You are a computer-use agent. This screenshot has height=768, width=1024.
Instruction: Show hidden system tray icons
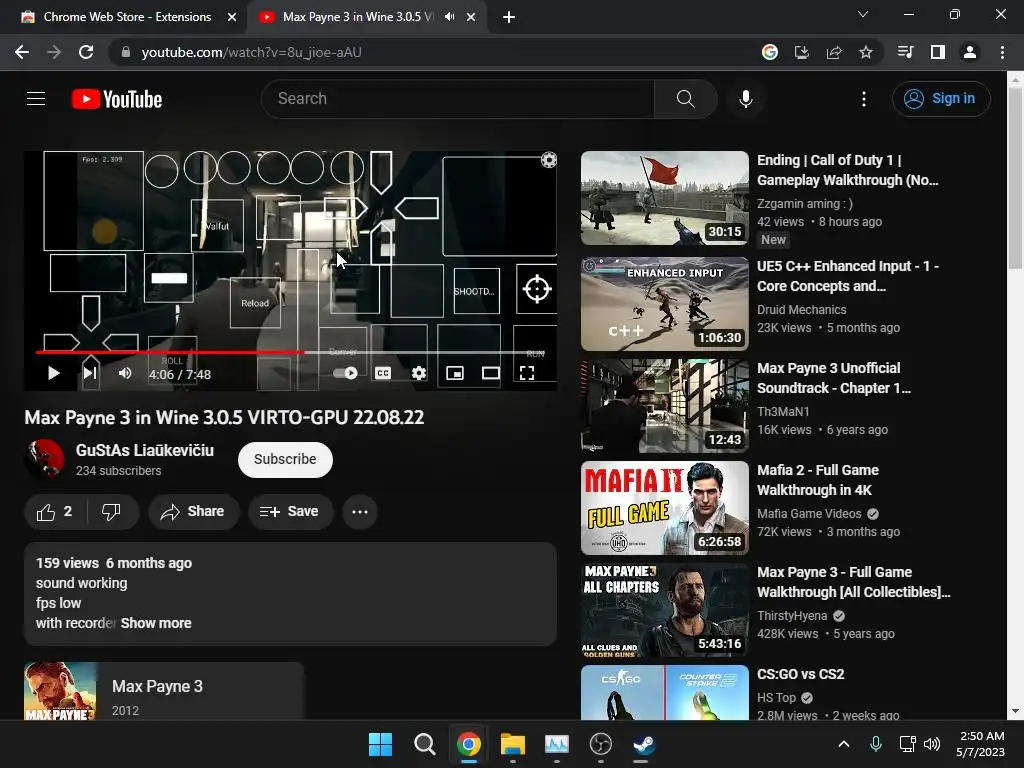pos(844,744)
